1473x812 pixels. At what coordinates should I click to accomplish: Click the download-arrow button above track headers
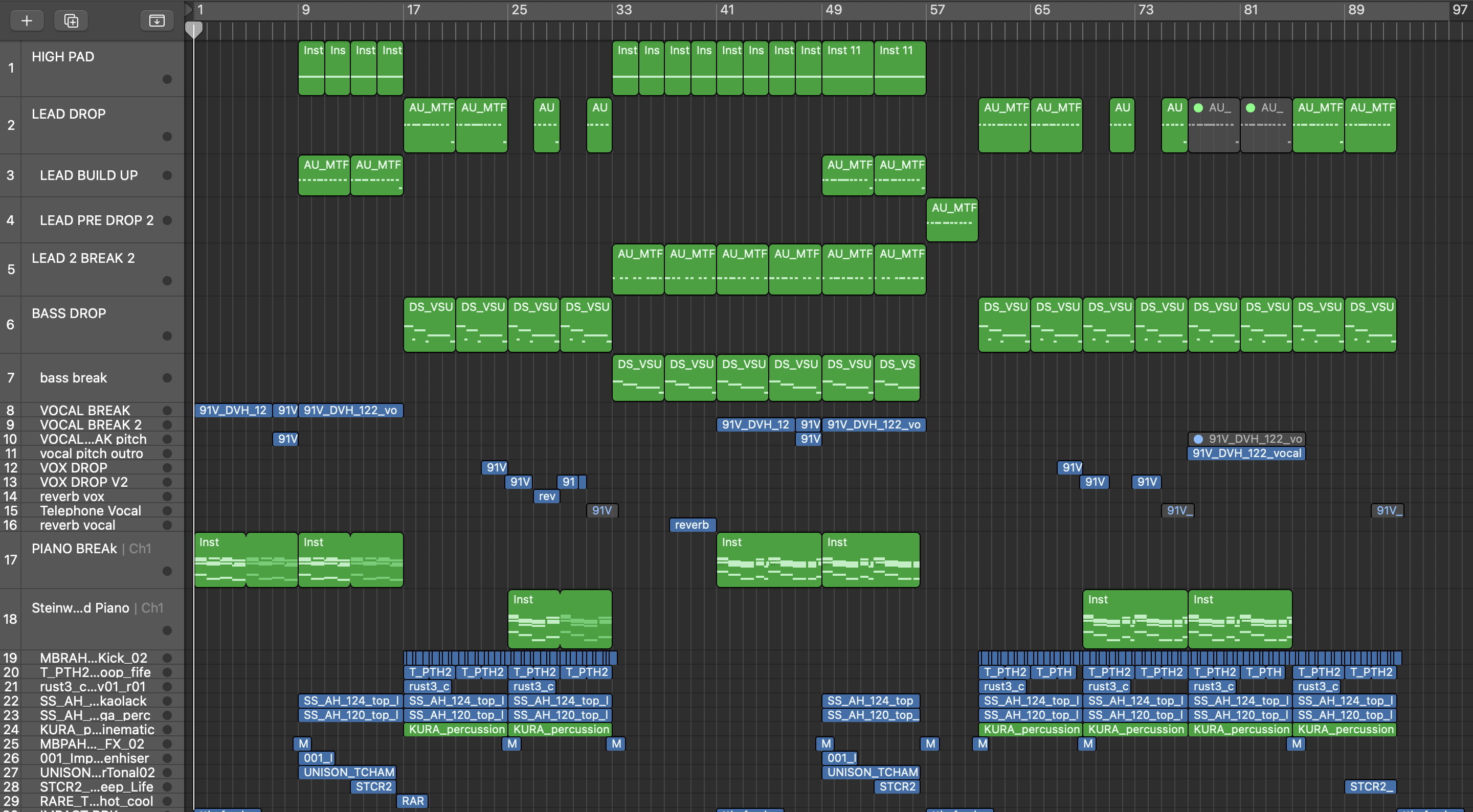click(x=157, y=20)
